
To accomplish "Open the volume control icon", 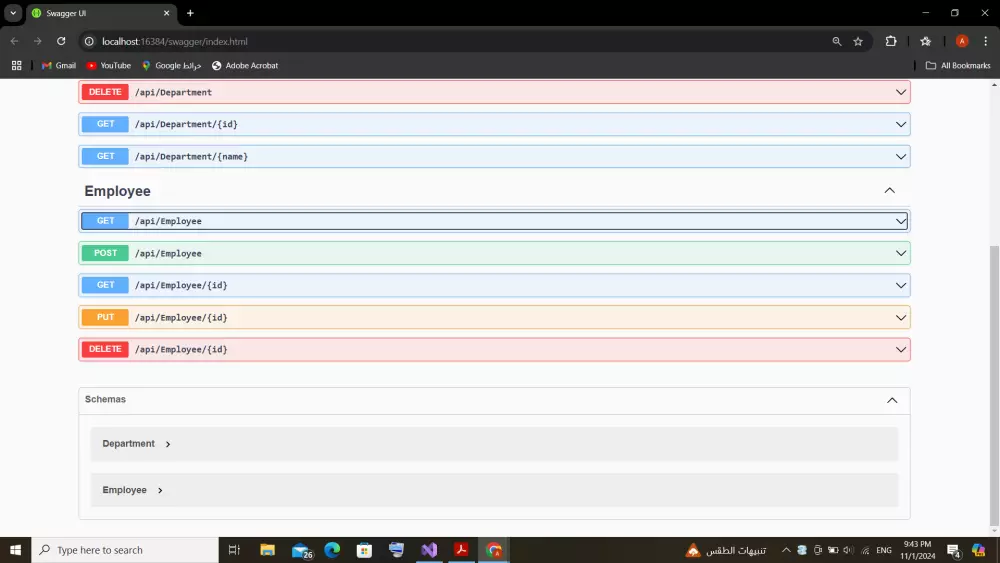I will (x=848, y=550).
